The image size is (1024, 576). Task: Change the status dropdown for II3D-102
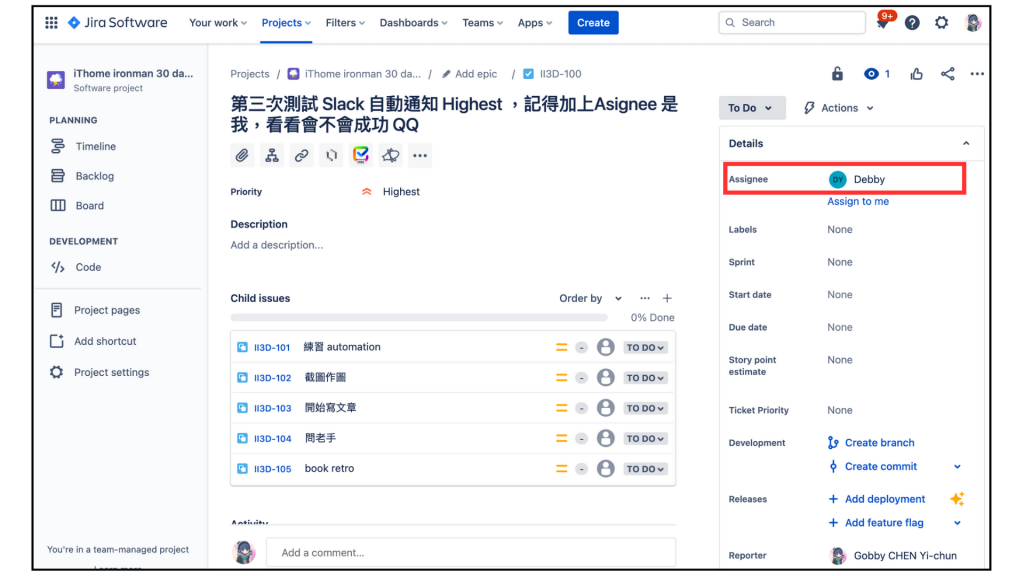(645, 377)
